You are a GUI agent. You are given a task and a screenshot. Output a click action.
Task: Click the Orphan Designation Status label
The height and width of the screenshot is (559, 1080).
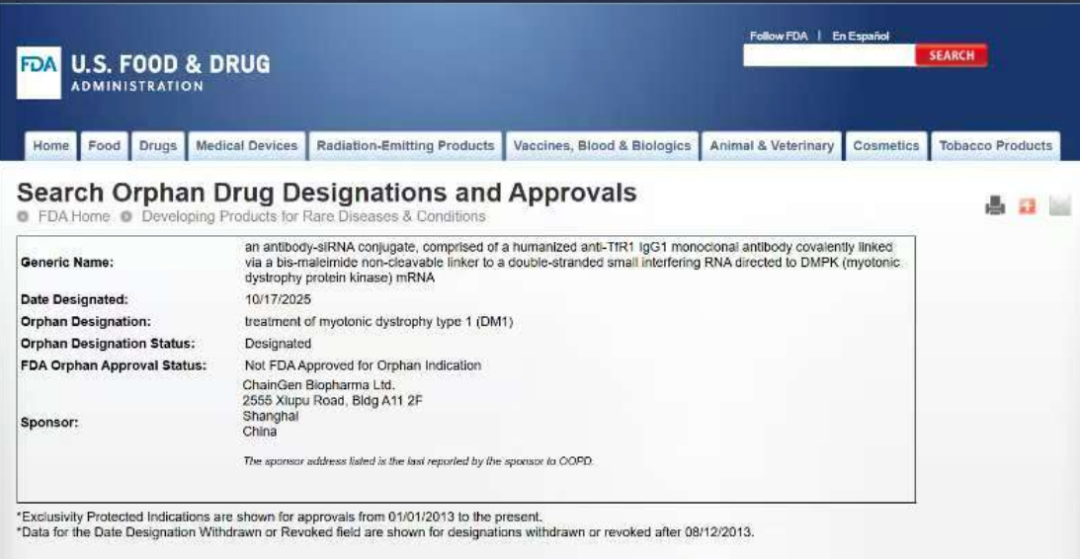(108, 344)
